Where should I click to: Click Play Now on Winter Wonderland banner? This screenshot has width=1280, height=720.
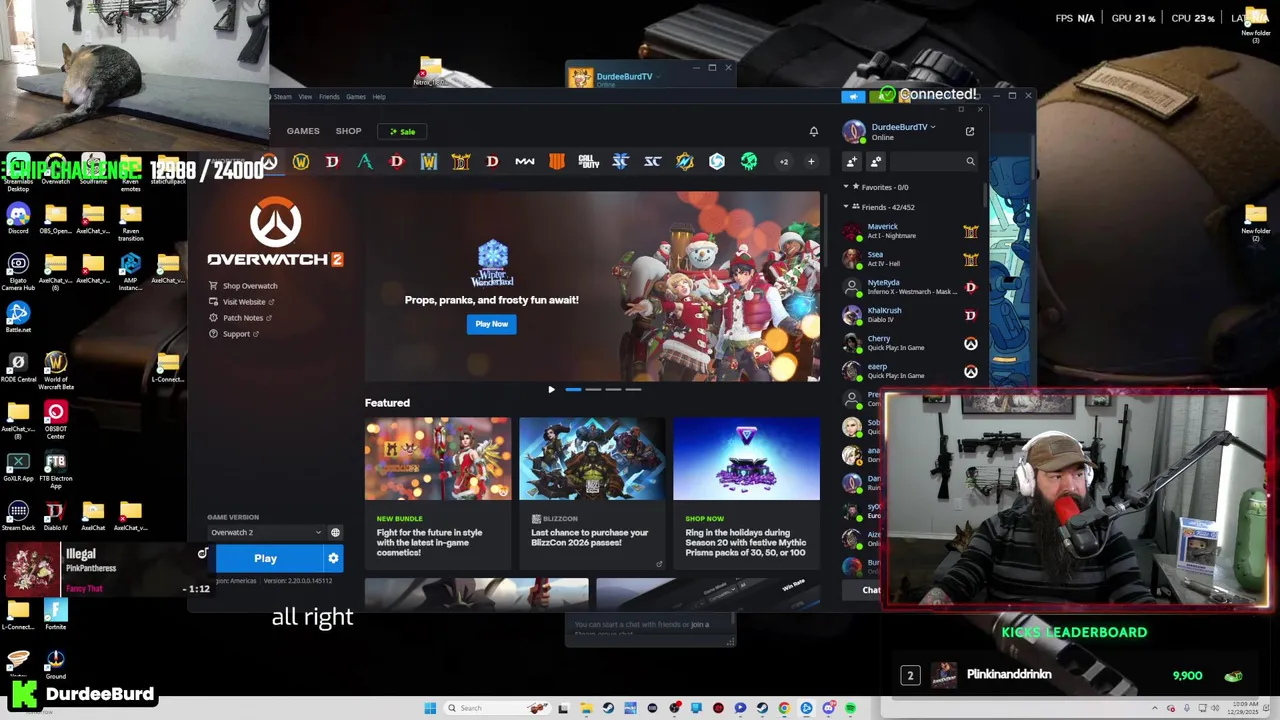point(491,324)
